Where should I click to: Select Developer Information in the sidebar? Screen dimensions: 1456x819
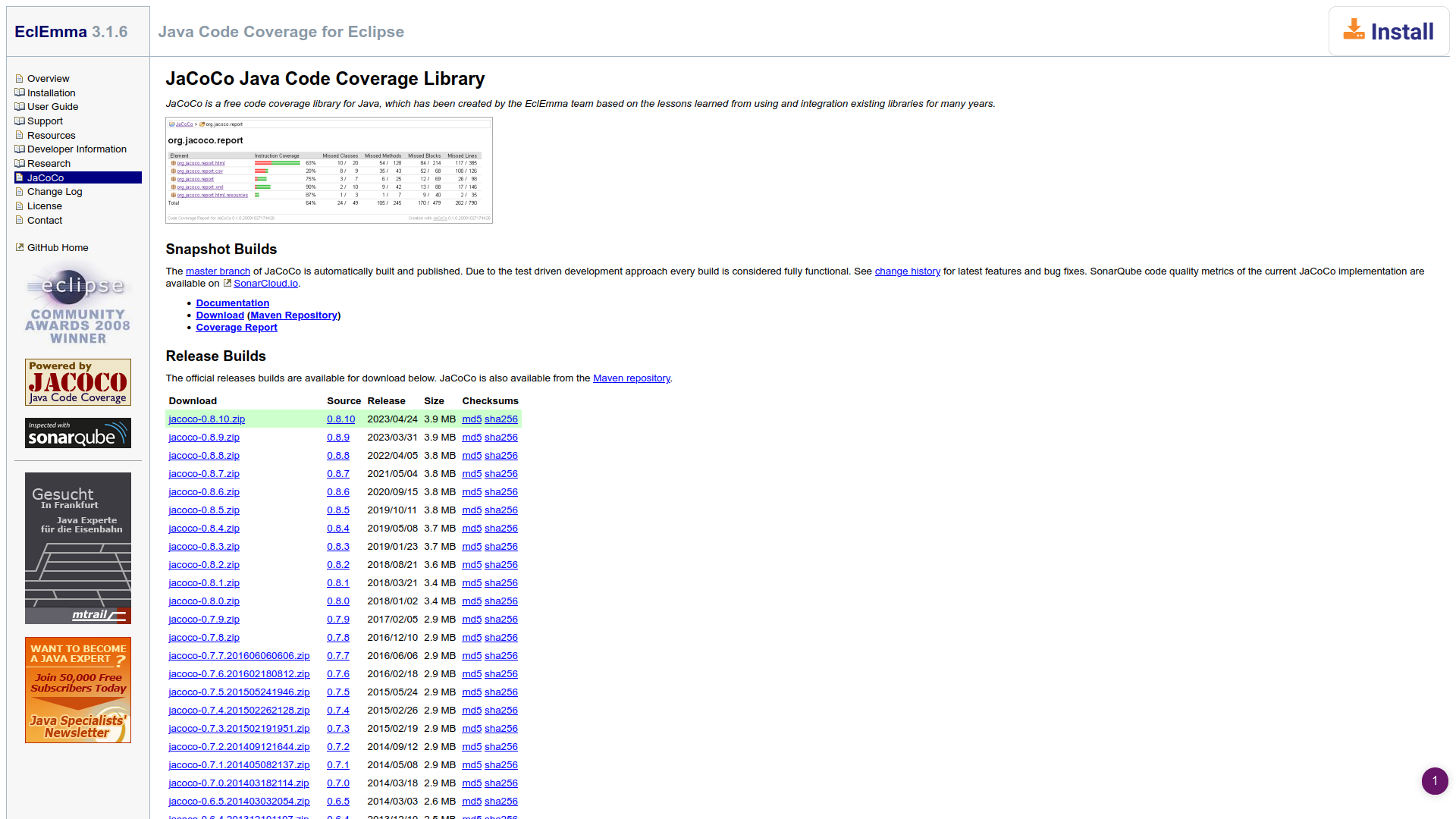(x=77, y=149)
